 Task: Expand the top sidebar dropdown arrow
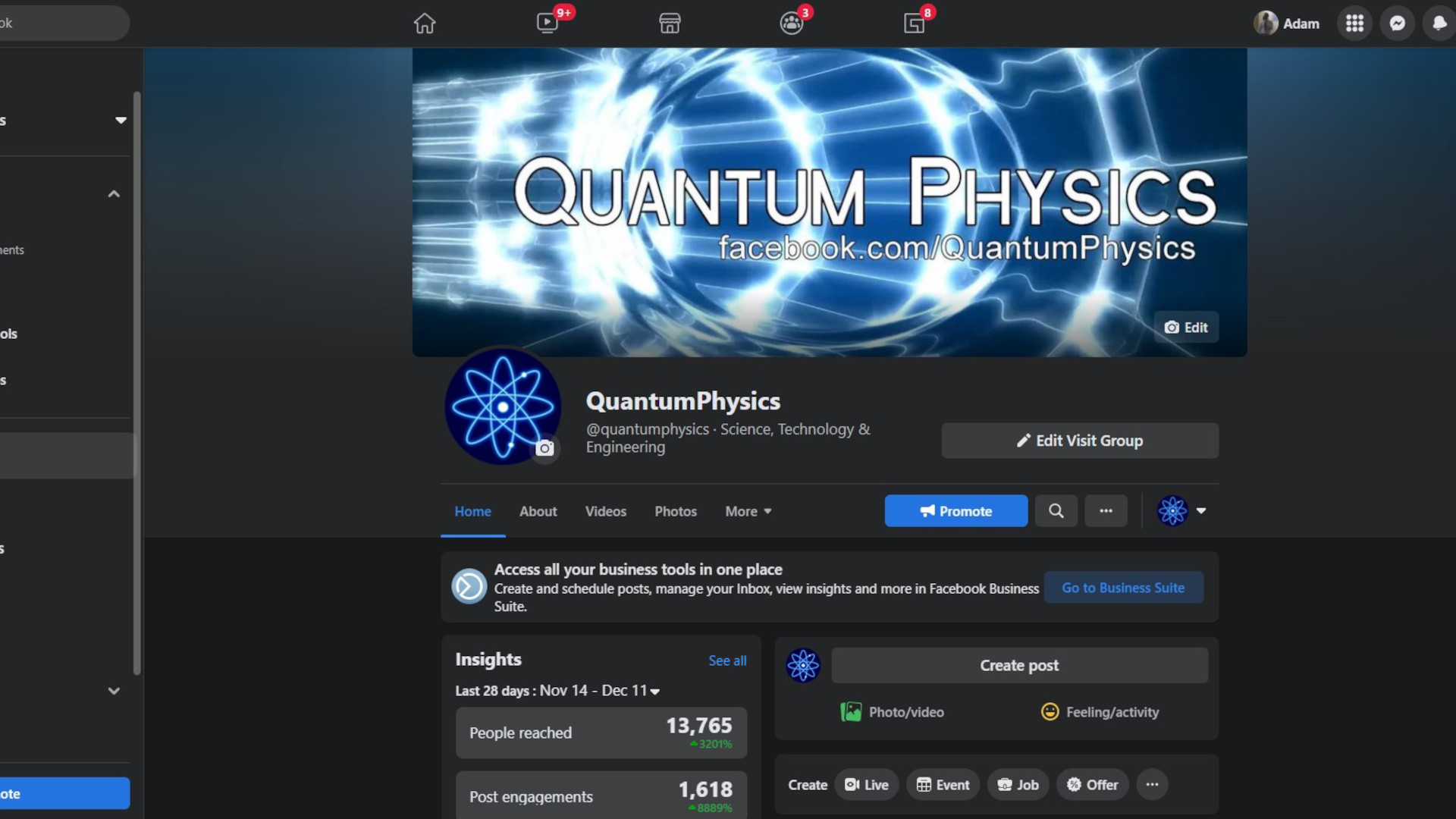pyautogui.click(x=121, y=120)
